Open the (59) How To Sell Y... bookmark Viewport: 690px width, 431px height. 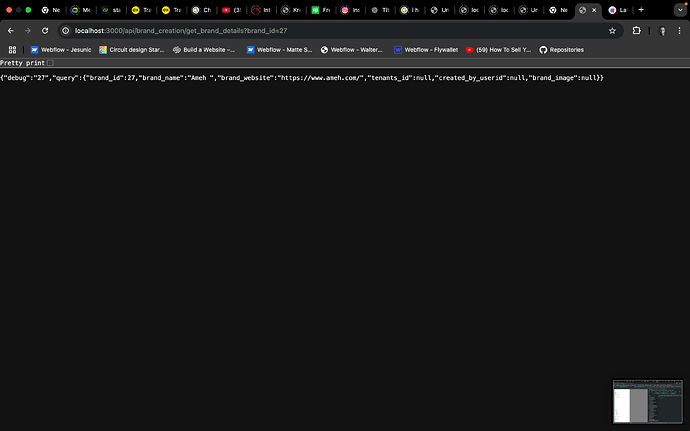(x=499, y=50)
